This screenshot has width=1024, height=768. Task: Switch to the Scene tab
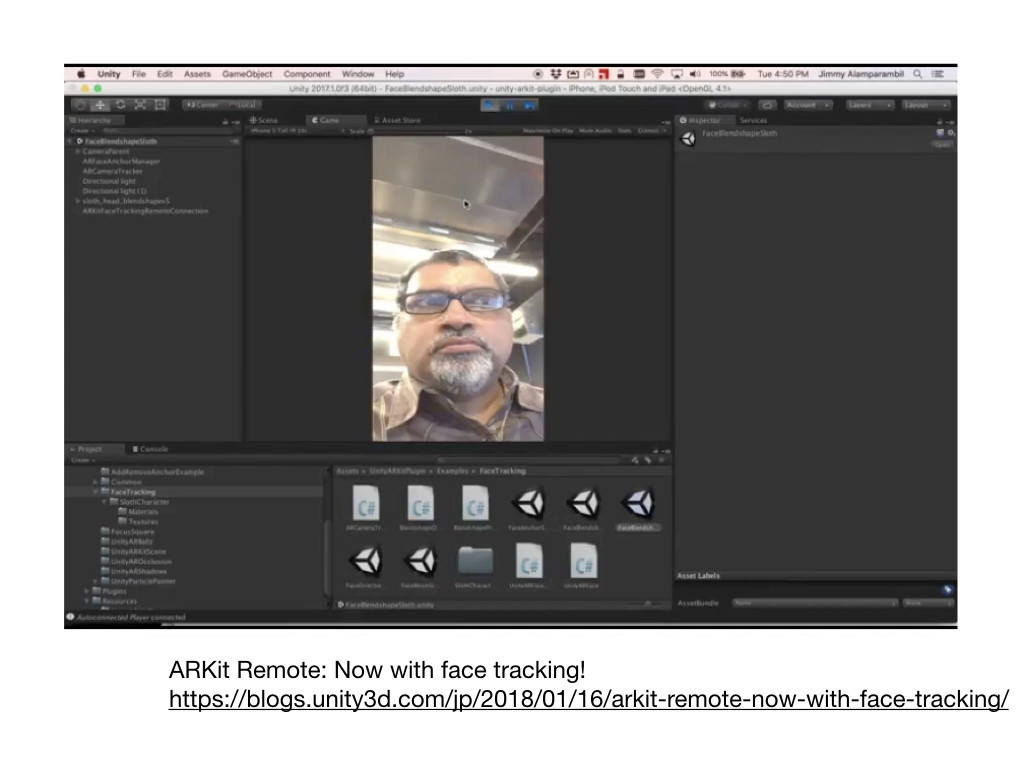pyautogui.click(x=264, y=120)
